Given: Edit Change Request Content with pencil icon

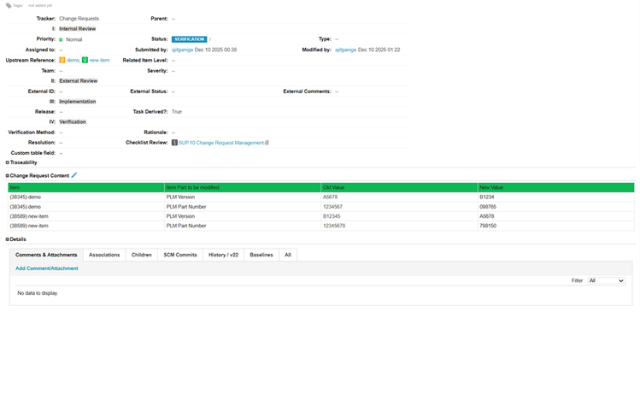Looking at the screenshot, I should [x=74, y=175].
